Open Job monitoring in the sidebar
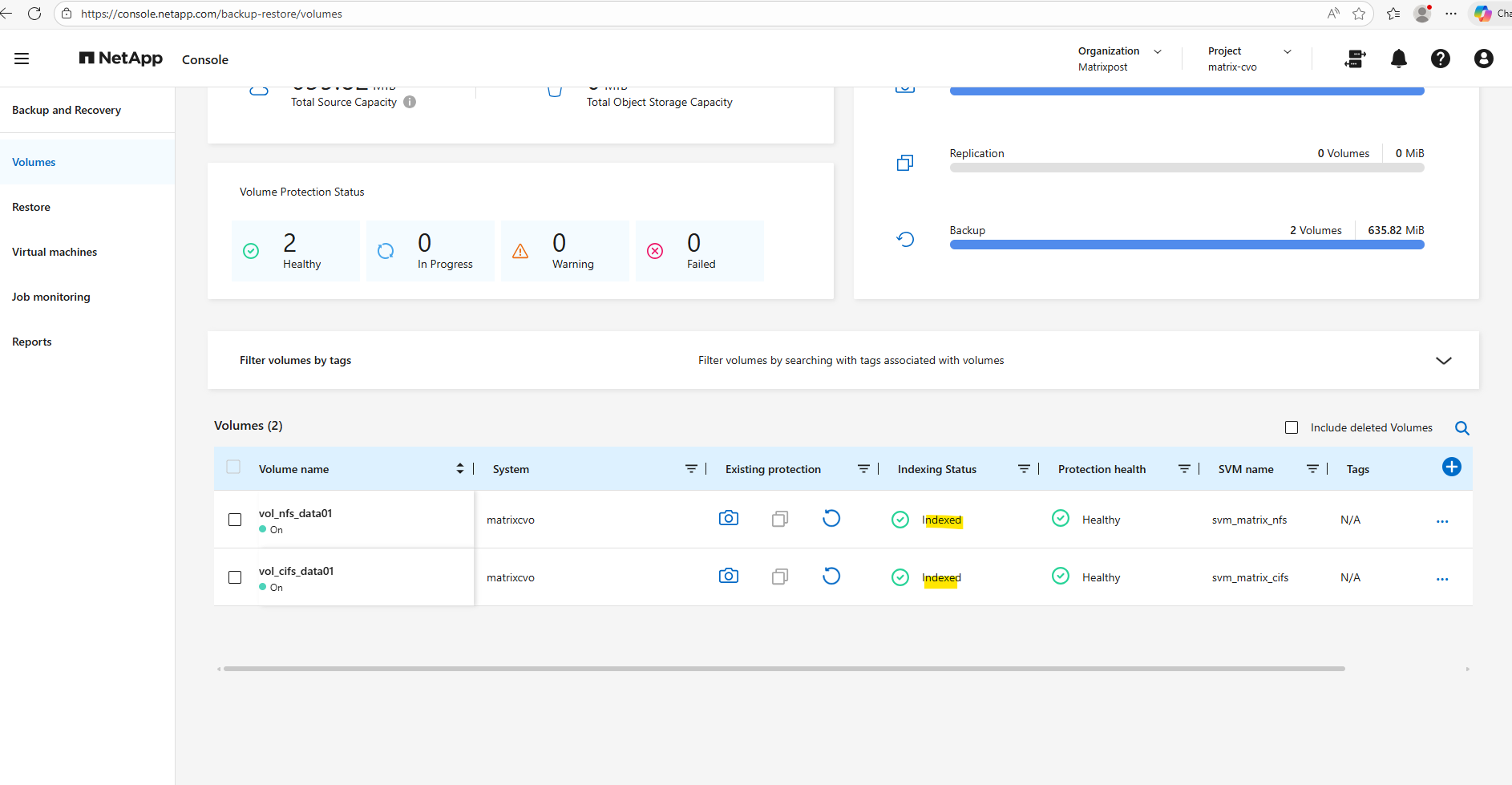Image resolution: width=1512 pixels, height=785 pixels. pyautogui.click(x=51, y=297)
